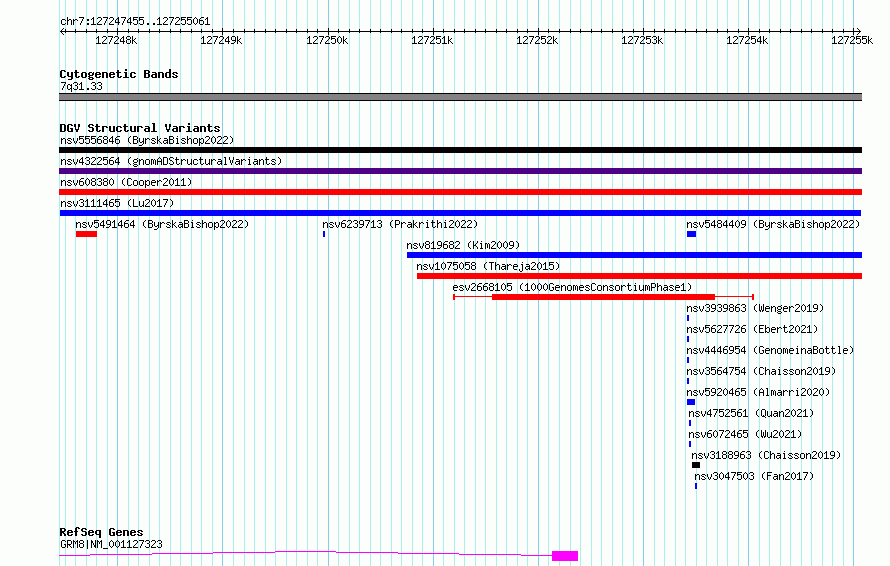Open the esv2668105 (1000GenomesConsortiumPhase1) label

(572, 287)
